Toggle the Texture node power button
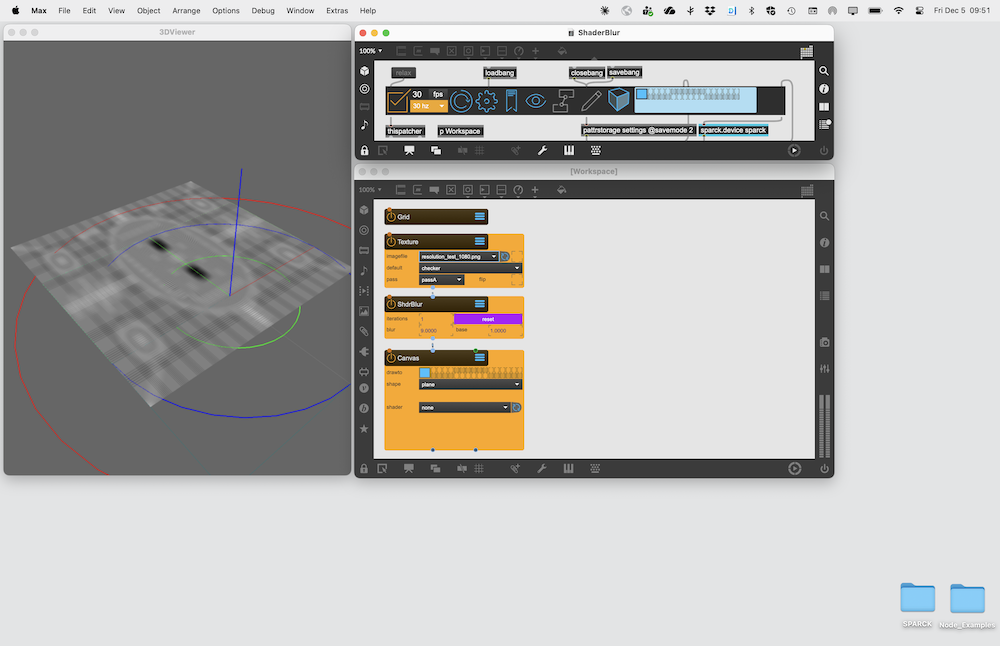Viewport: 1000px width, 646px height. point(391,242)
